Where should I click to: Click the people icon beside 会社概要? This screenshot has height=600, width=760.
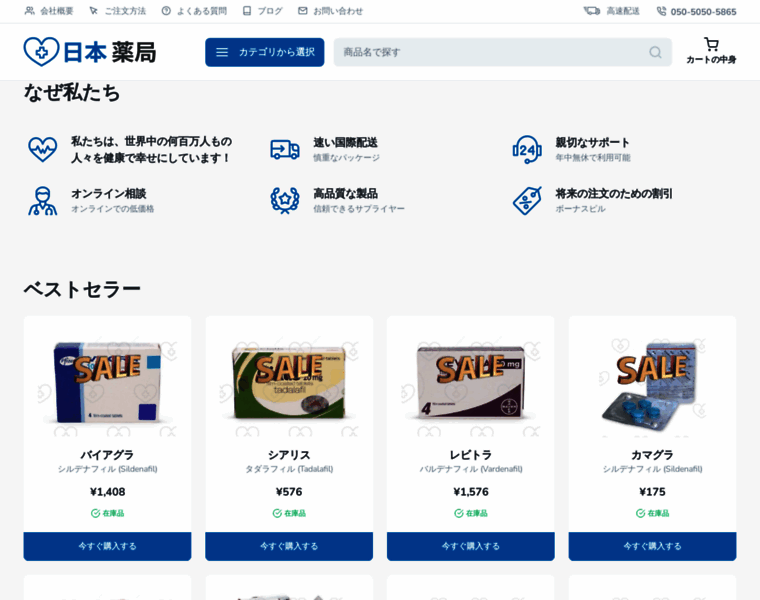tap(30, 11)
